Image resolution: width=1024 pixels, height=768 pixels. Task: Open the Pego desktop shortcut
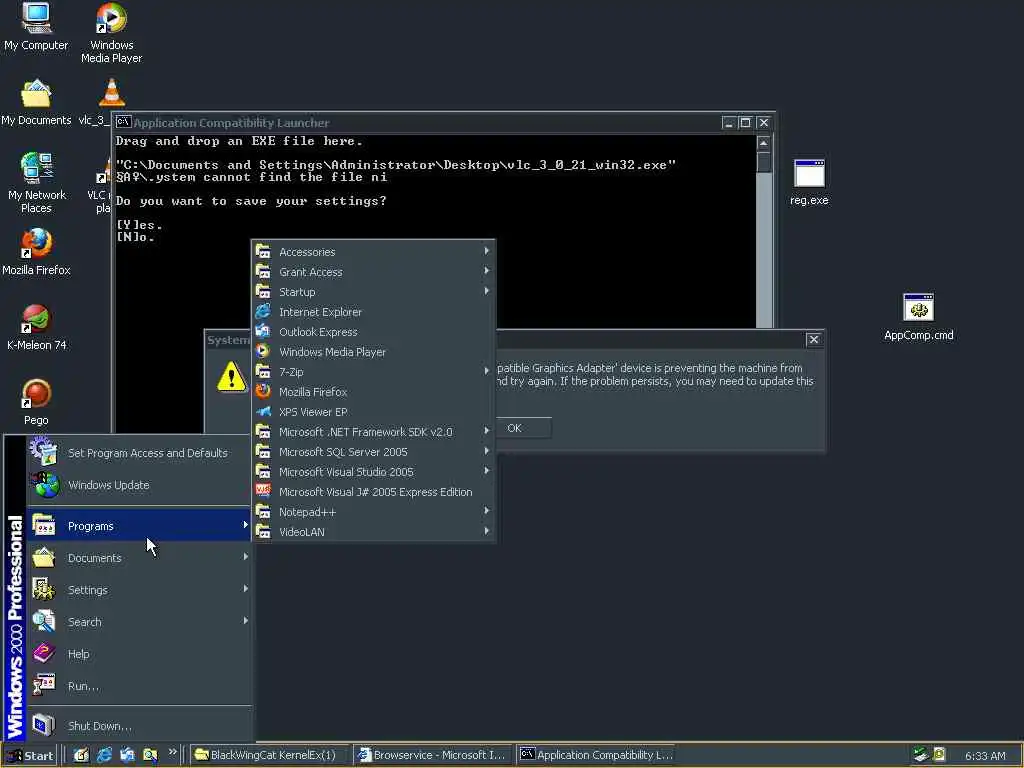pos(36,402)
